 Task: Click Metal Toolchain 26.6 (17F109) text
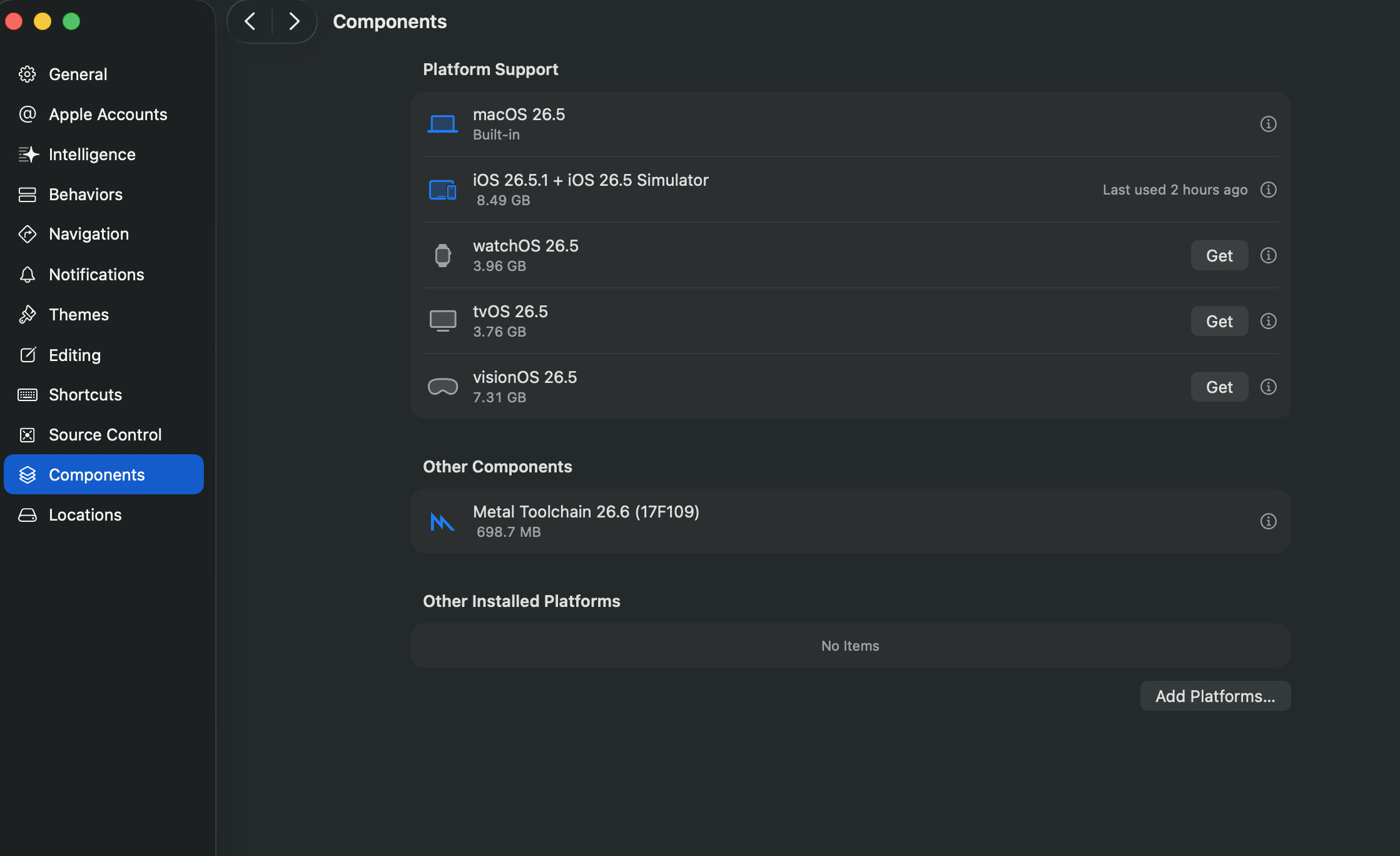(586, 512)
